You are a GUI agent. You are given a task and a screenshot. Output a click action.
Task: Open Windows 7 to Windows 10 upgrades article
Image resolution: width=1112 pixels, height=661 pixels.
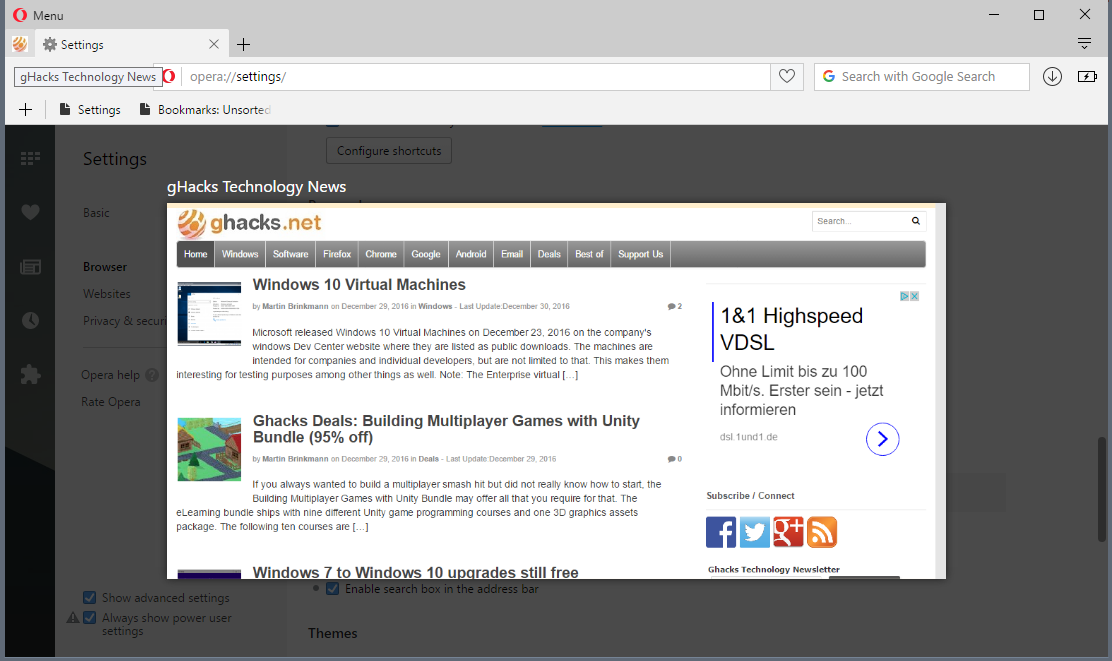(416, 572)
